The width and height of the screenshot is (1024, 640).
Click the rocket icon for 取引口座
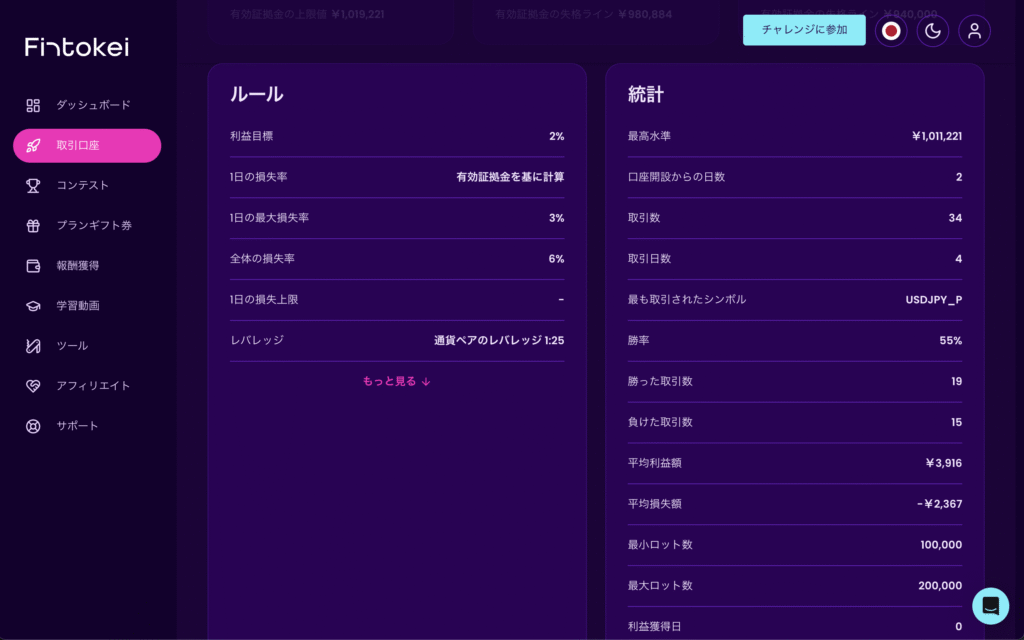(x=33, y=145)
